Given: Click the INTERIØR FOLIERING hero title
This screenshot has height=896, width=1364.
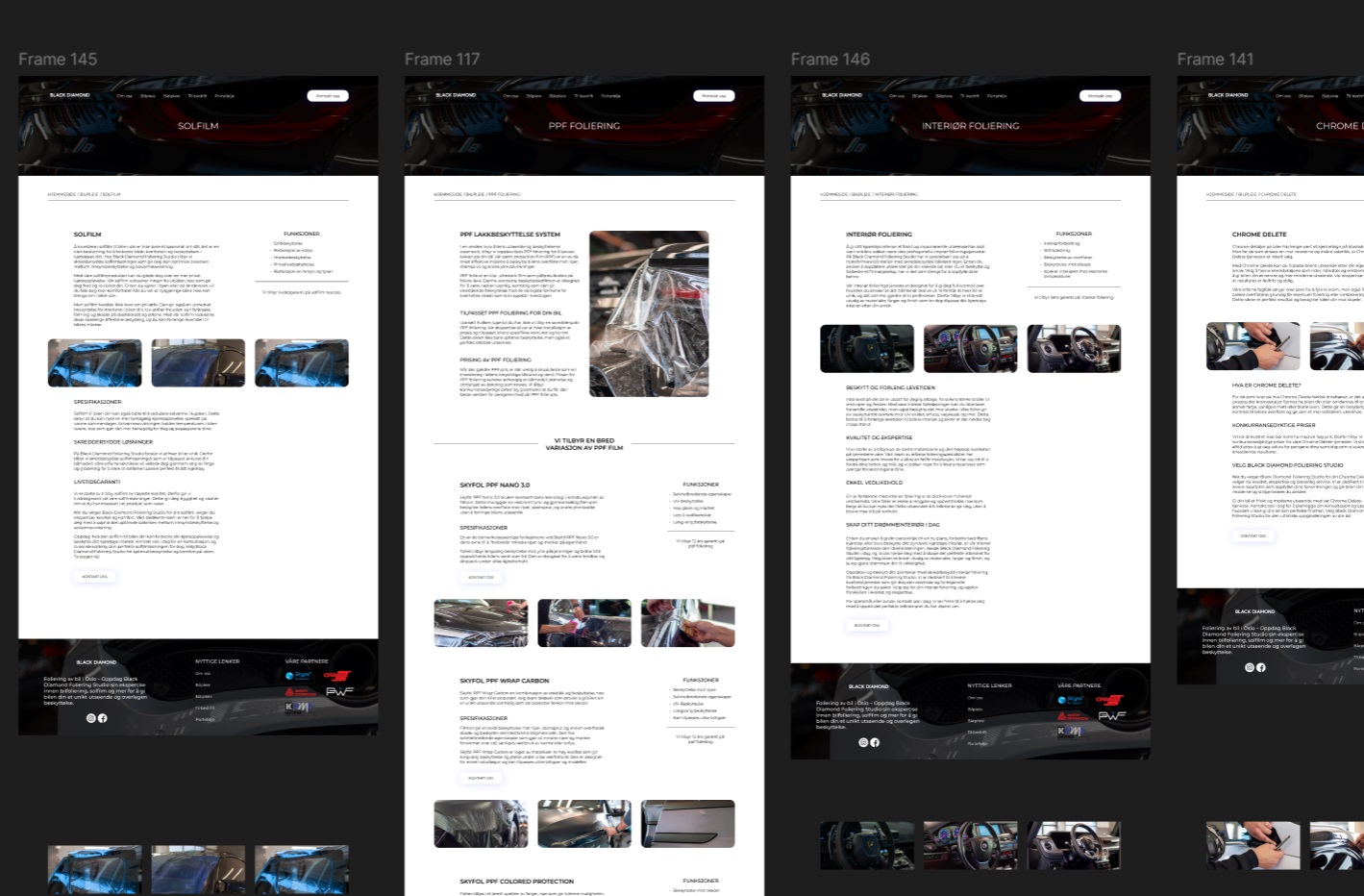Looking at the screenshot, I should (970, 126).
